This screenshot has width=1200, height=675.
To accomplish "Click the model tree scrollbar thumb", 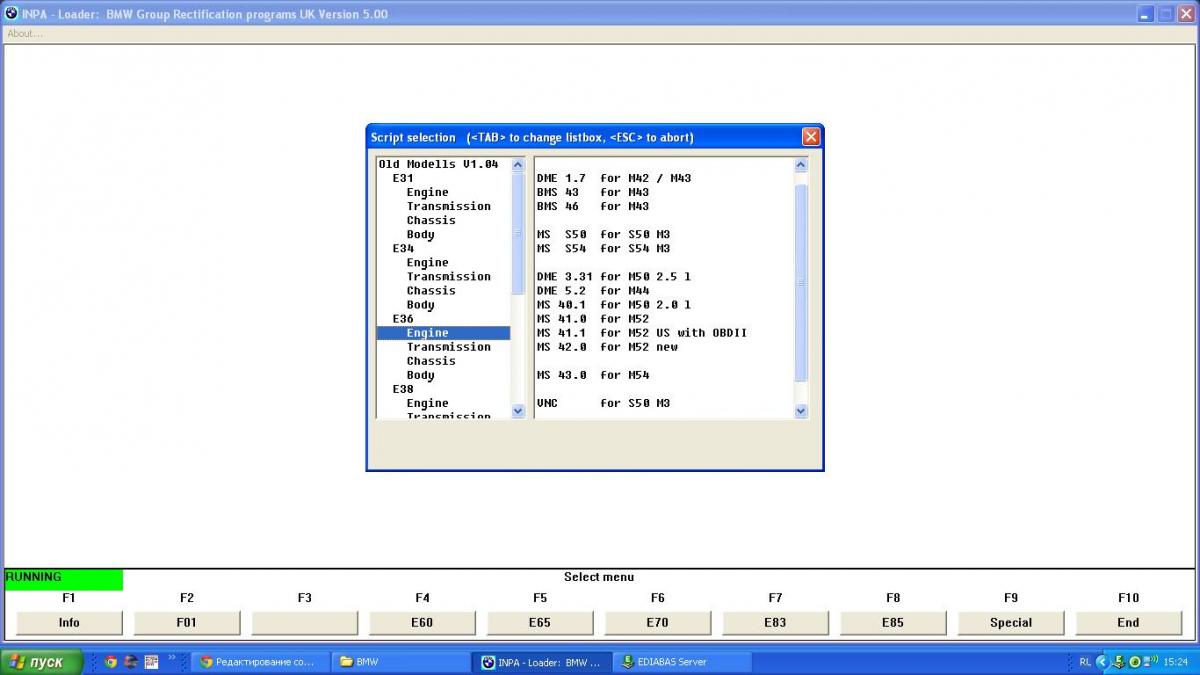I will [x=518, y=232].
